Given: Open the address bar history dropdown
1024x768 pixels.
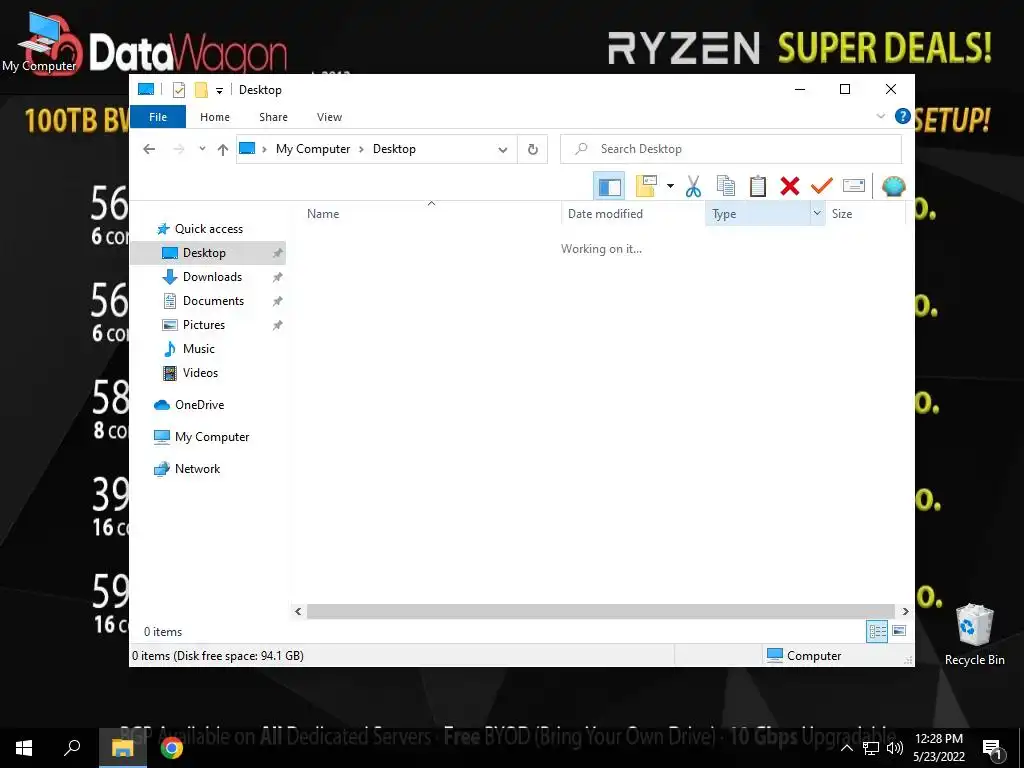Looking at the screenshot, I should [503, 150].
